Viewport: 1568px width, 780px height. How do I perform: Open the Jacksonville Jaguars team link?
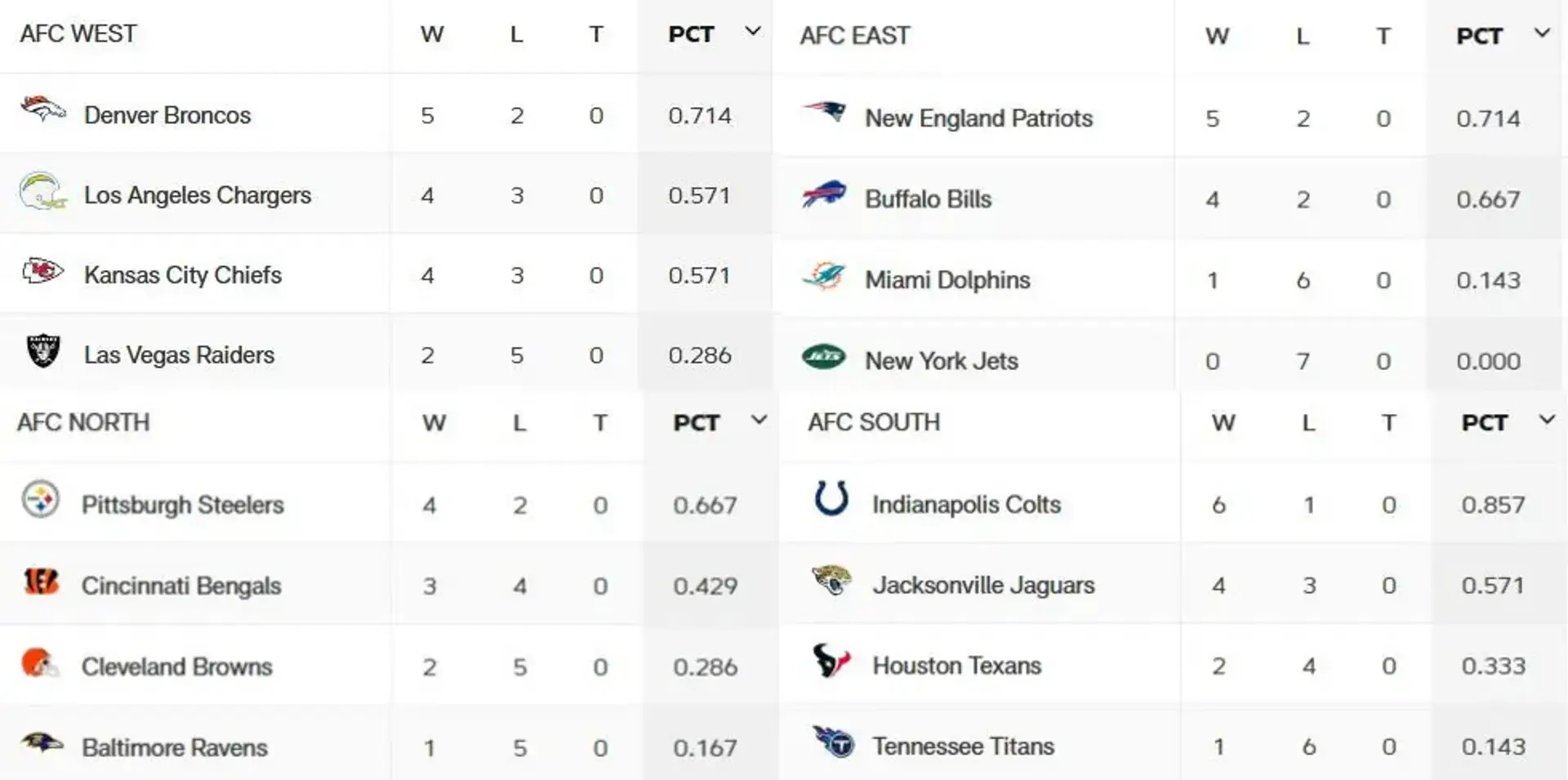(x=983, y=585)
